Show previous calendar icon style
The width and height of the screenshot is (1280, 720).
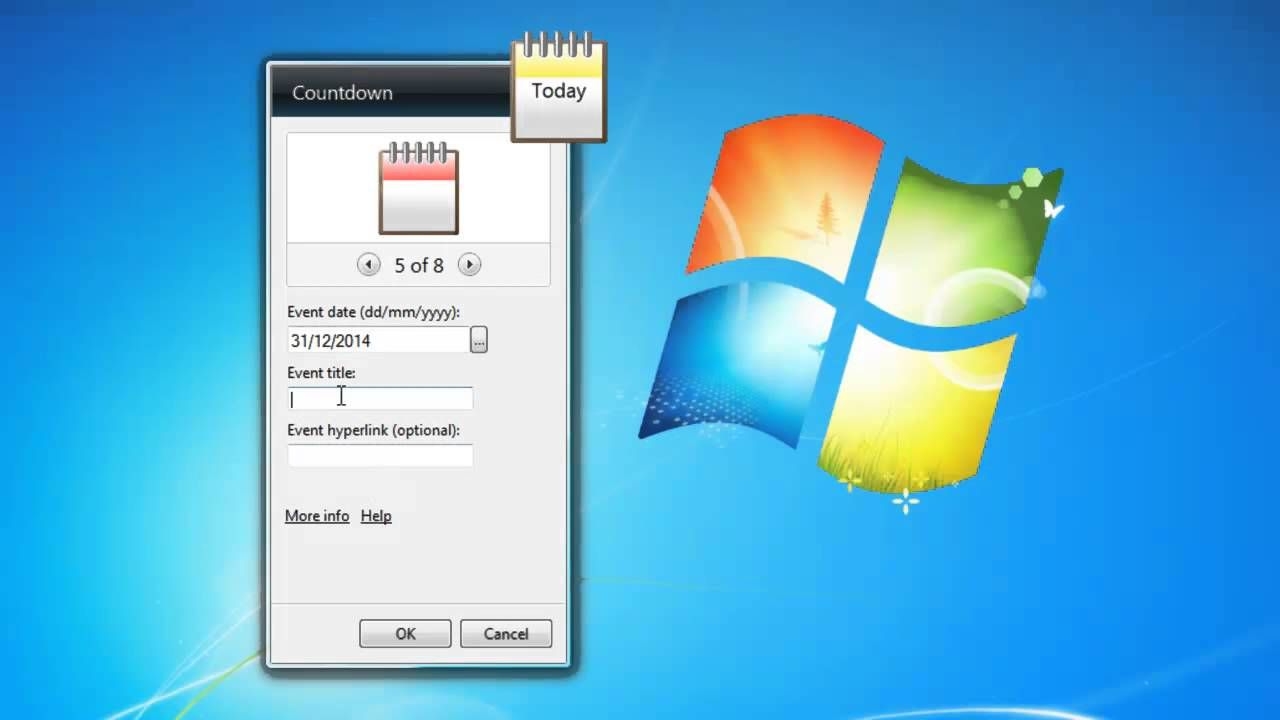coord(368,265)
